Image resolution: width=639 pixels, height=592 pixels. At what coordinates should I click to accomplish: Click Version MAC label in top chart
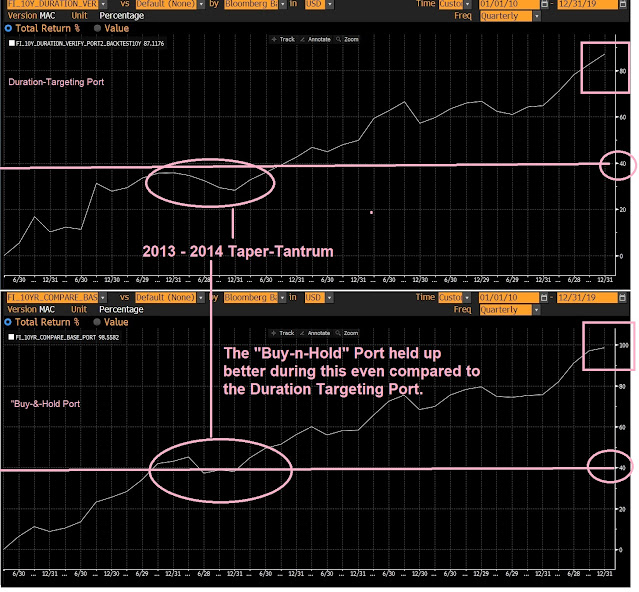(x=31, y=16)
